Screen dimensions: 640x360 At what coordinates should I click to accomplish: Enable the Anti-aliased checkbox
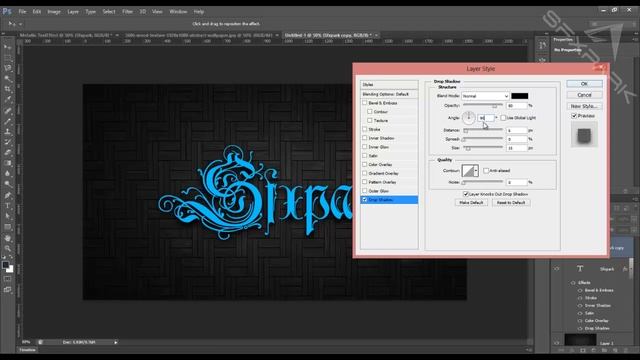(x=486, y=171)
